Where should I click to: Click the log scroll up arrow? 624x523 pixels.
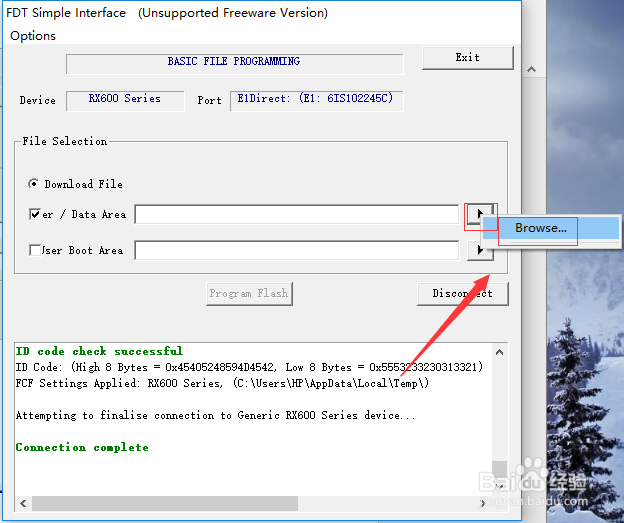(499, 352)
